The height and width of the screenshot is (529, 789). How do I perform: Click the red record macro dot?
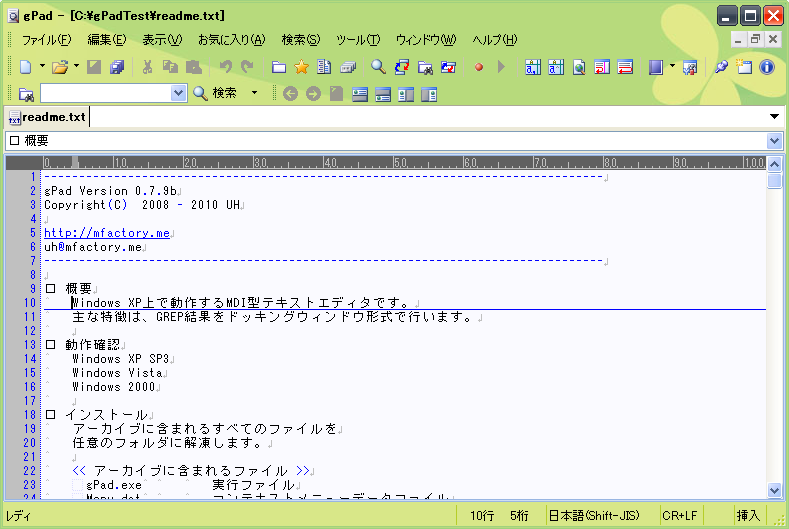pos(479,67)
